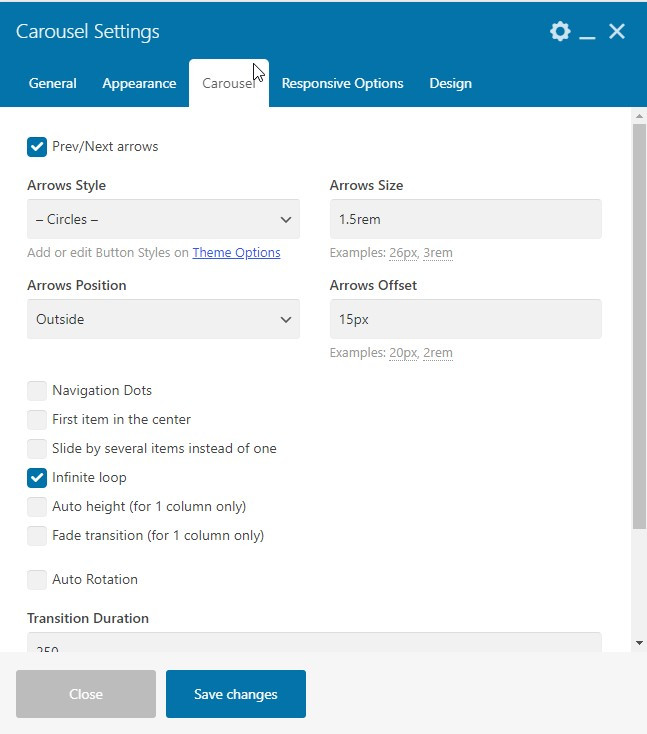647x734 pixels.
Task: Go to the Design tab
Action: (450, 83)
